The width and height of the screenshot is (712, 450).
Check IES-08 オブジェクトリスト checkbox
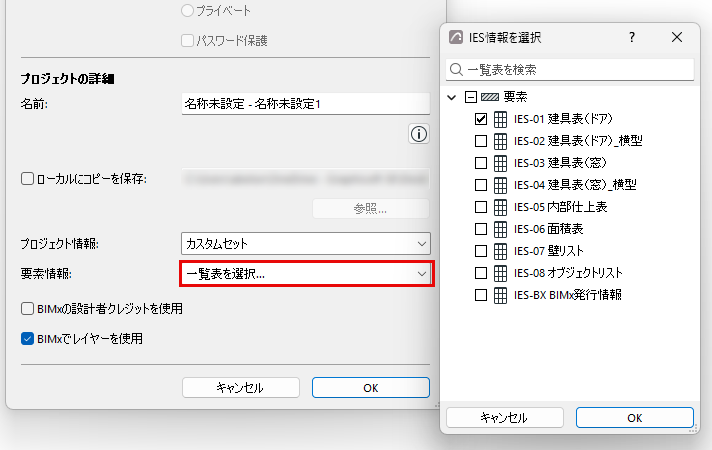pyautogui.click(x=480, y=273)
